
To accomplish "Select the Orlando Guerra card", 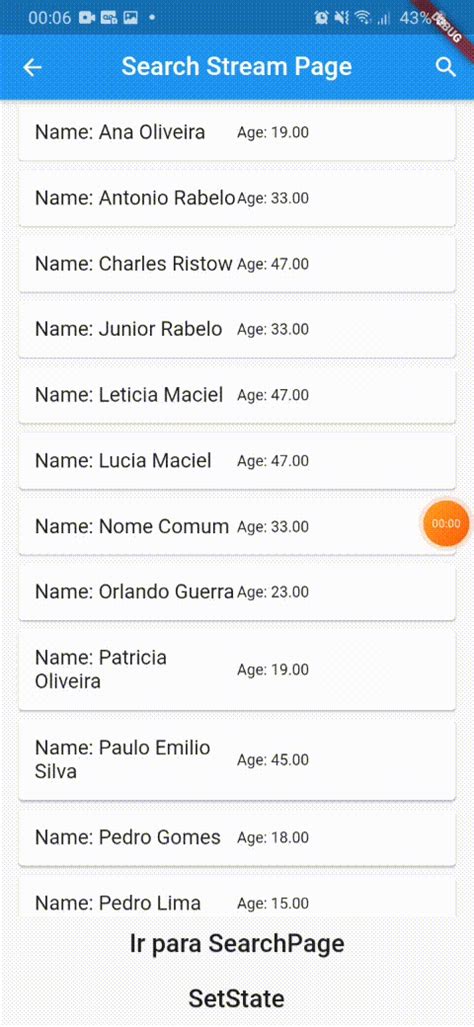I will (x=237, y=592).
